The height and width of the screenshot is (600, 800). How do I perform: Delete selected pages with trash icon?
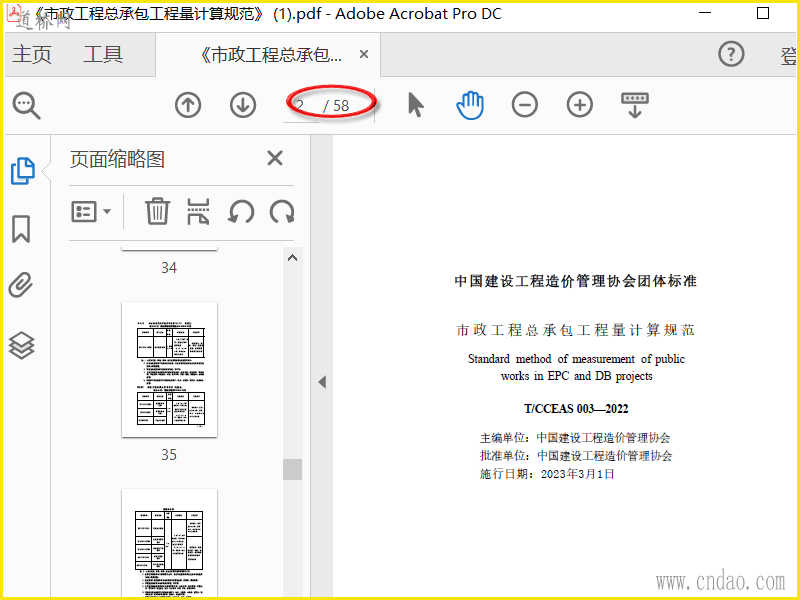click(157, 211)
